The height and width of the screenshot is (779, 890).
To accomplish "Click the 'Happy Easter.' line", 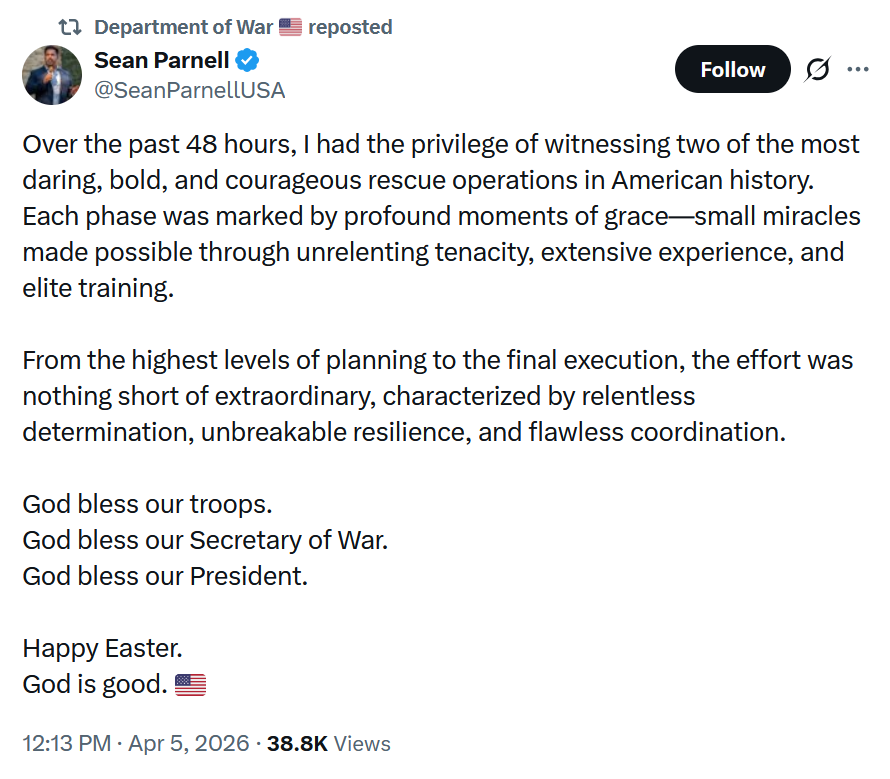I will click(x=102, y=648).
